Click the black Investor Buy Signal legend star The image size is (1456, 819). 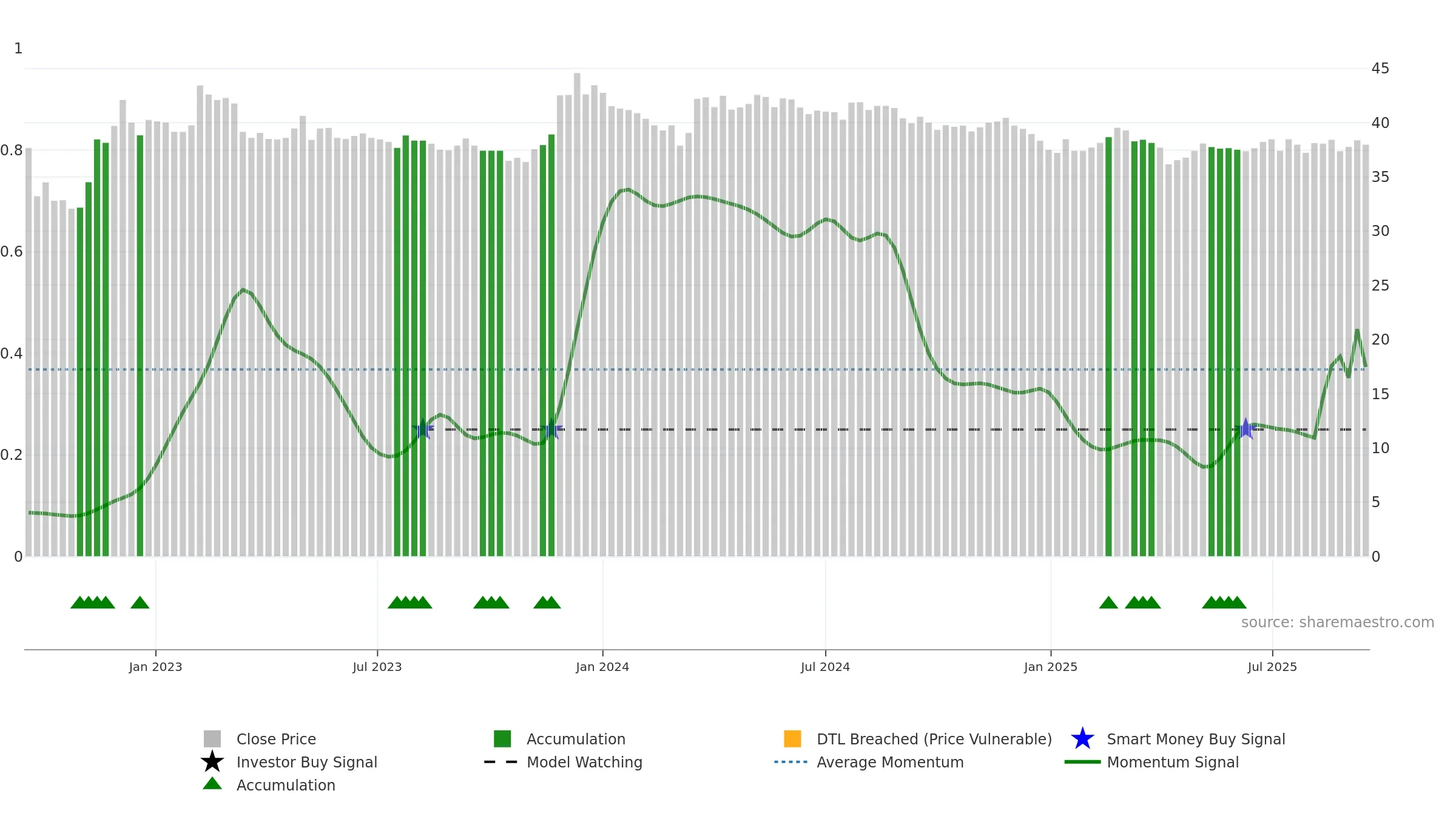212,761
